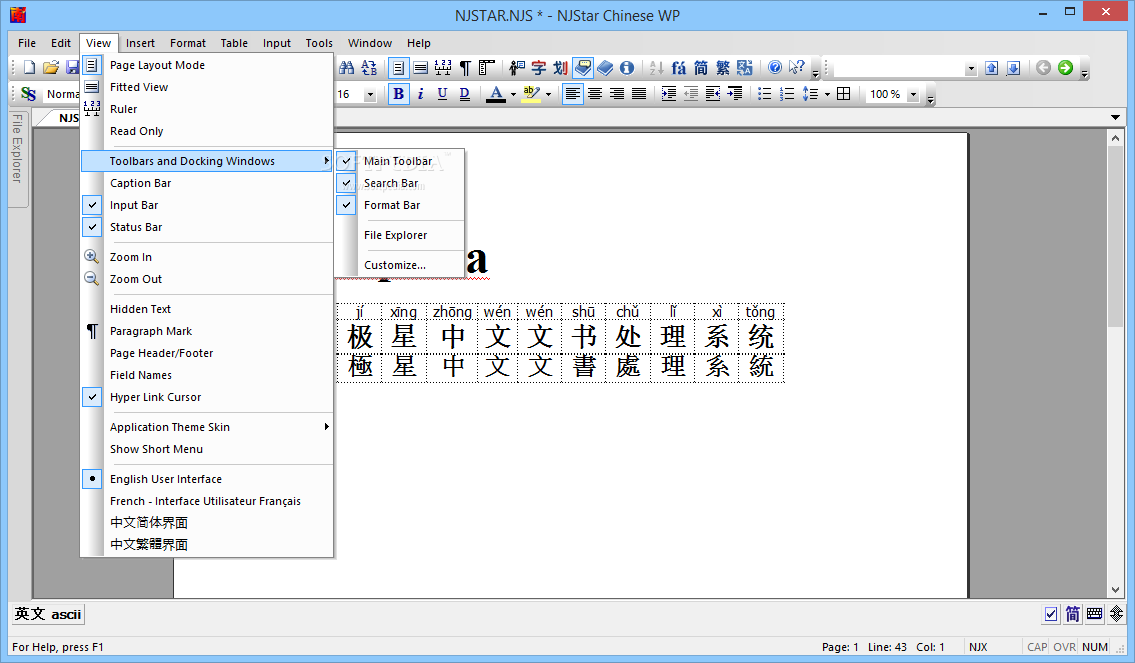Open the Tools menu

[319, 43]
